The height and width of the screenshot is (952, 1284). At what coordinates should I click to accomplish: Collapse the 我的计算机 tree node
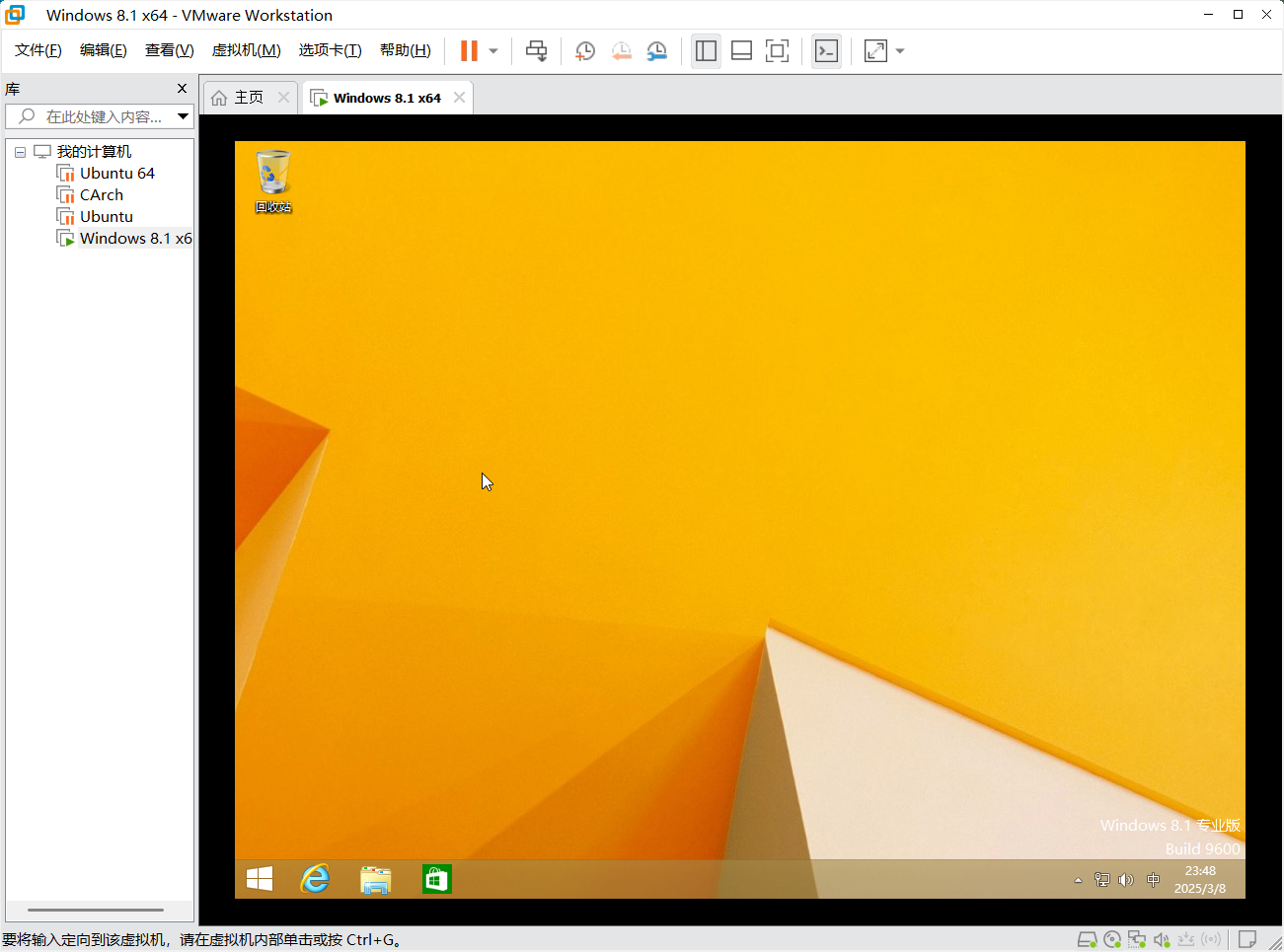click(20, 152)
